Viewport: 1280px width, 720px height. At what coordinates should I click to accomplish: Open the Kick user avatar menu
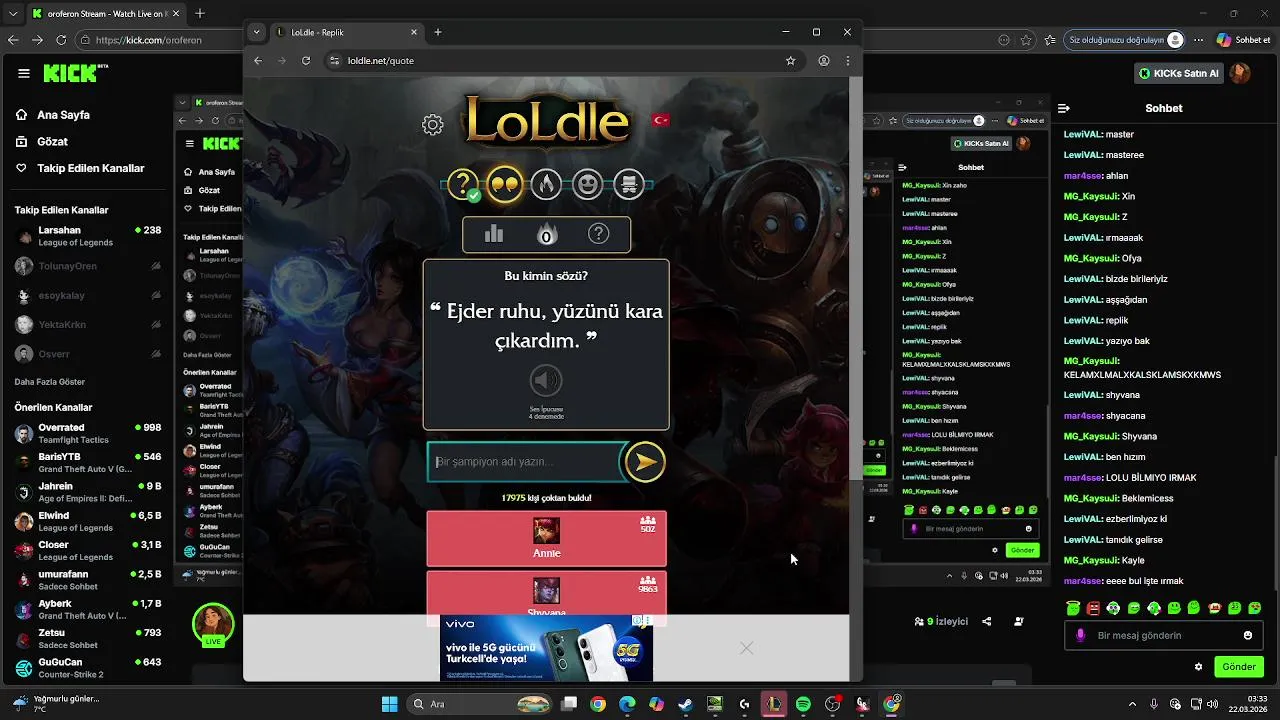click(x=1240, y=73)
